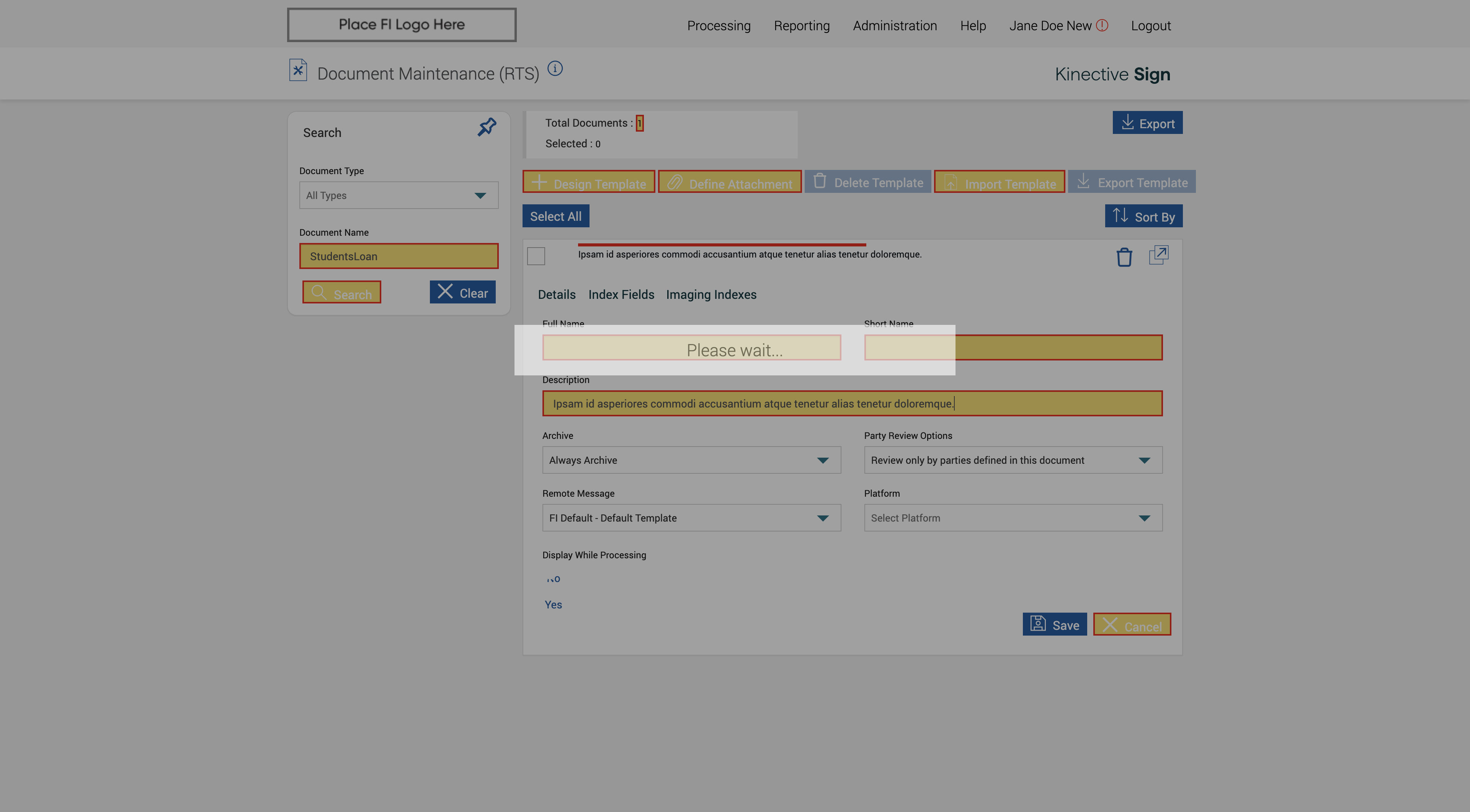Open document in new window icon
Viewport: 1470px width, 812px height.
pos(1158,255)
